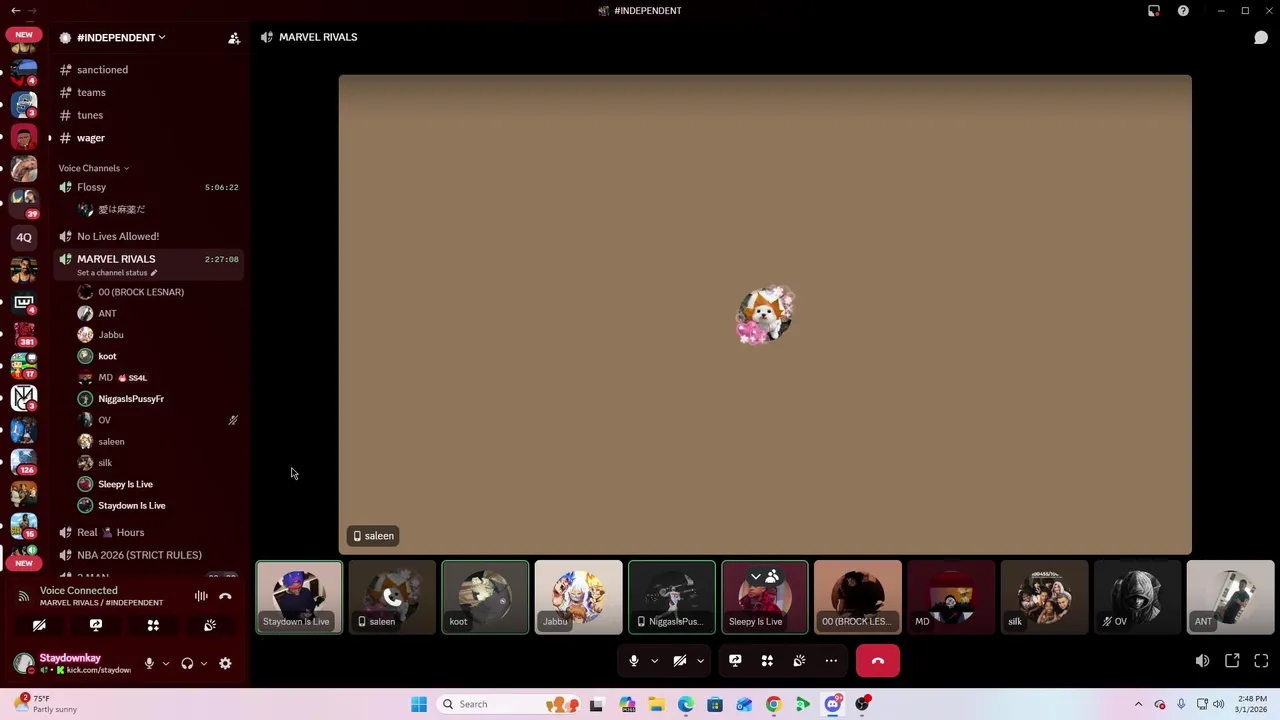Open input device arrow in the user panel
1280x720 pixels.
click(x=166, y=663)
